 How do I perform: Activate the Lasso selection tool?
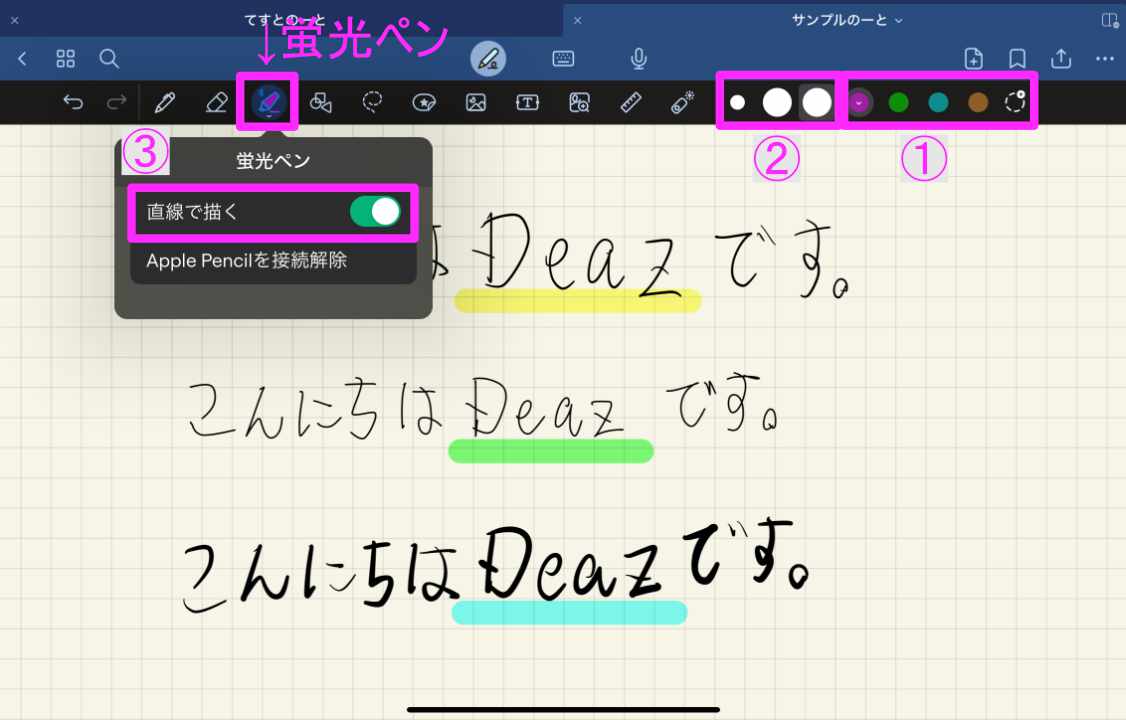[x=372, y=102]
